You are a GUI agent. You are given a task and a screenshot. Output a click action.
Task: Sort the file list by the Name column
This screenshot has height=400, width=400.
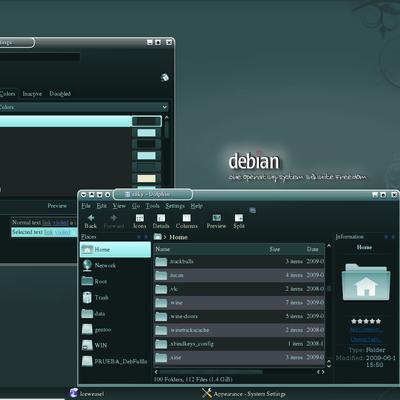pos(163,249)
